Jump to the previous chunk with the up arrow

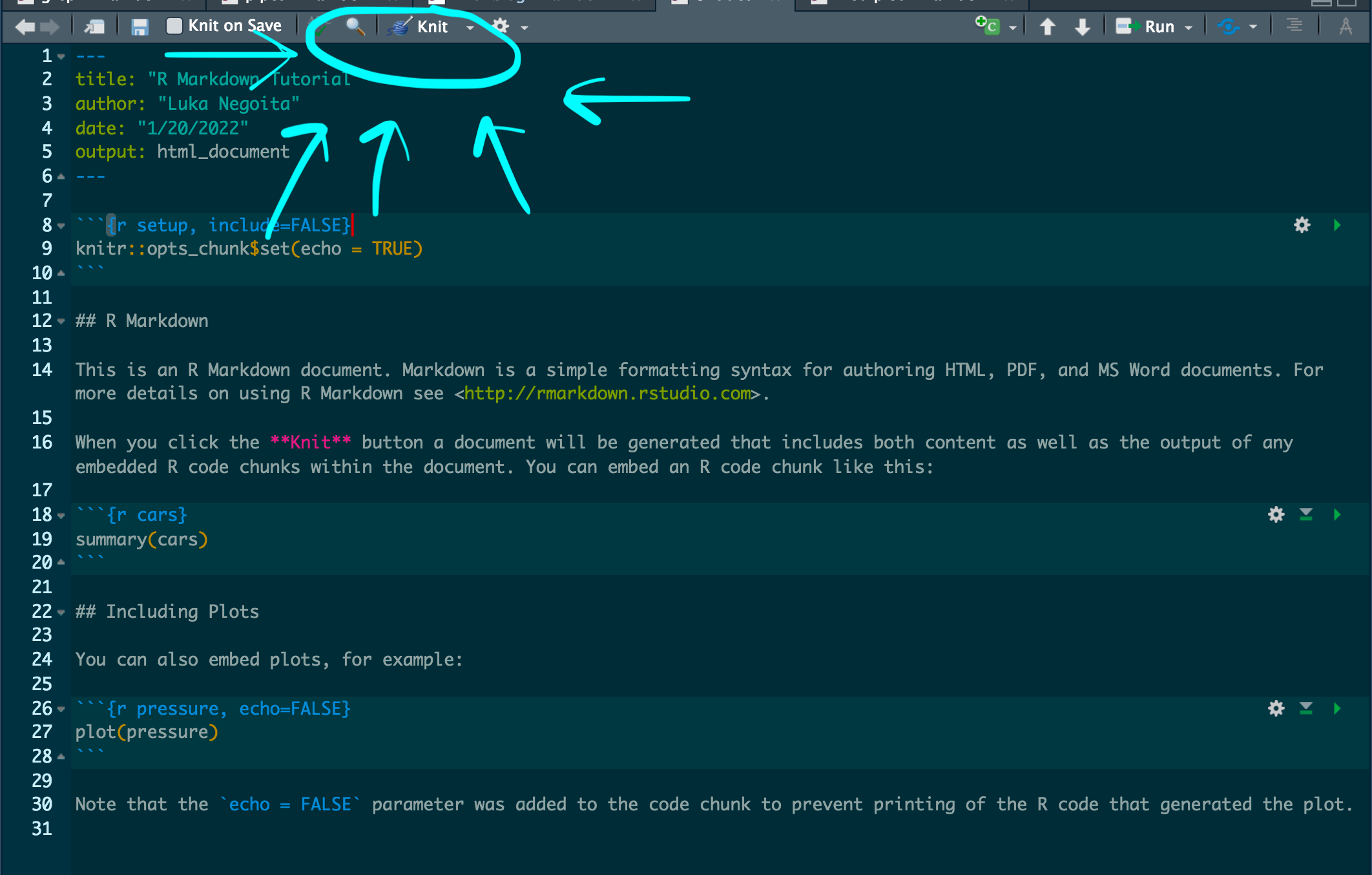1047,26
